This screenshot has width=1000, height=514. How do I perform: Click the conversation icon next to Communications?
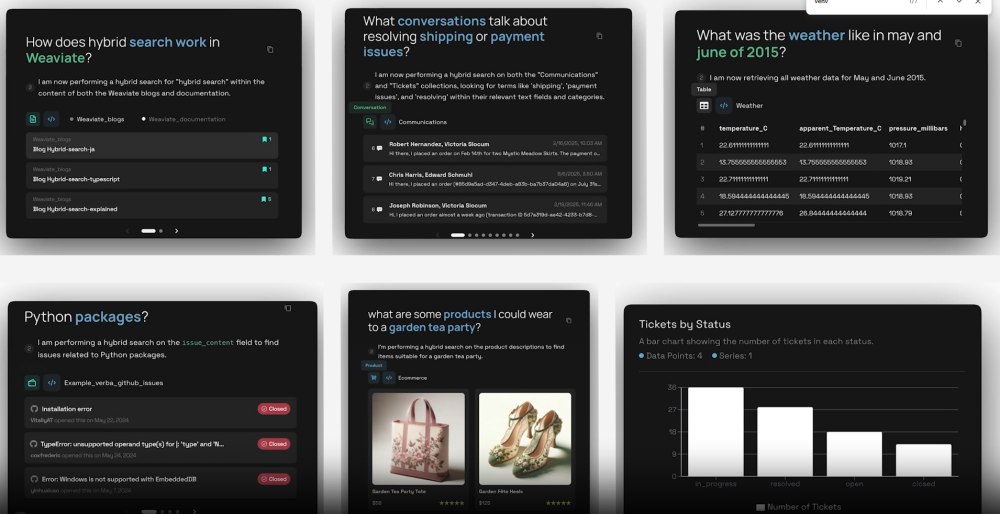click(370, 122)
